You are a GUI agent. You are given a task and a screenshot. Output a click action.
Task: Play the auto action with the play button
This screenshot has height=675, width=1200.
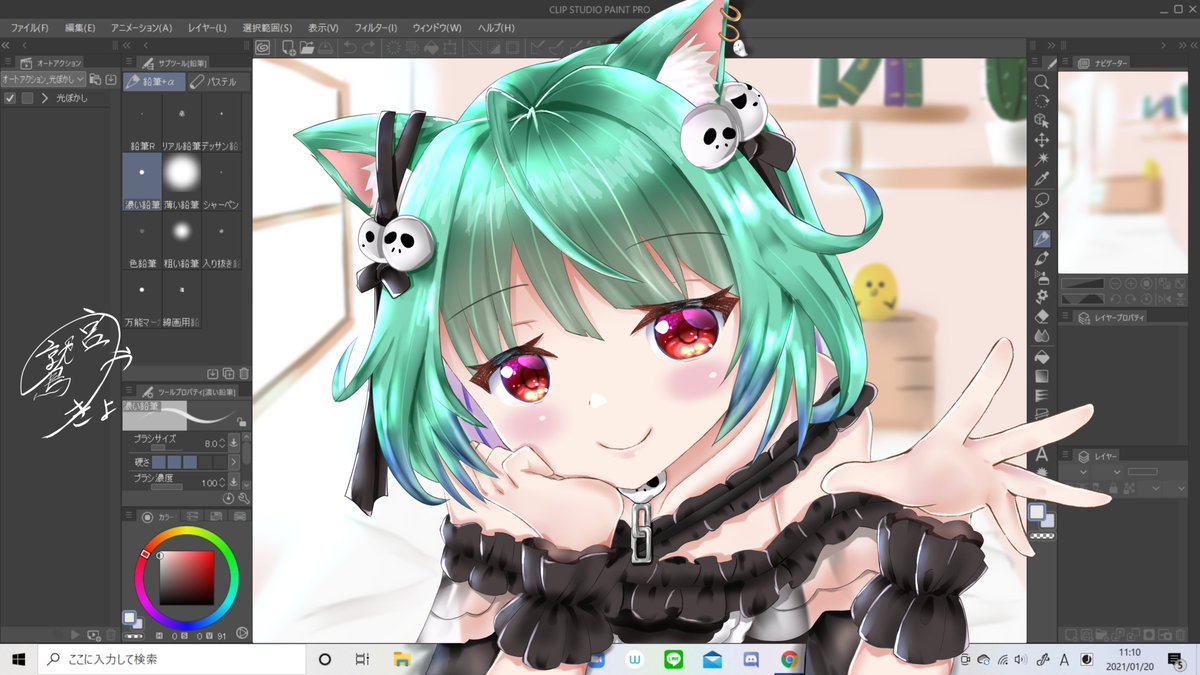pyautogui.click(x=74, y=634)
